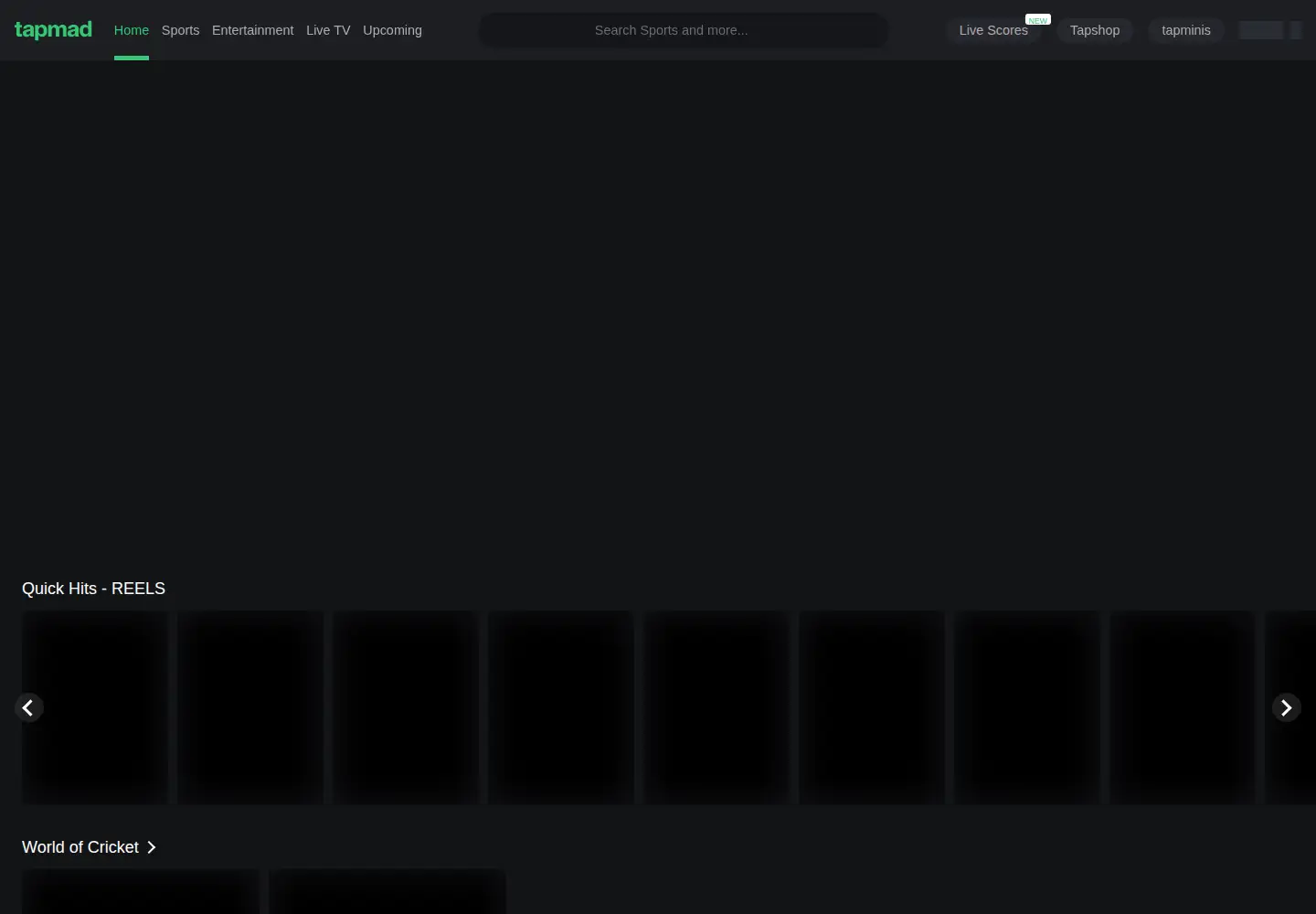Select the Live TV tab

pos(328,30)
